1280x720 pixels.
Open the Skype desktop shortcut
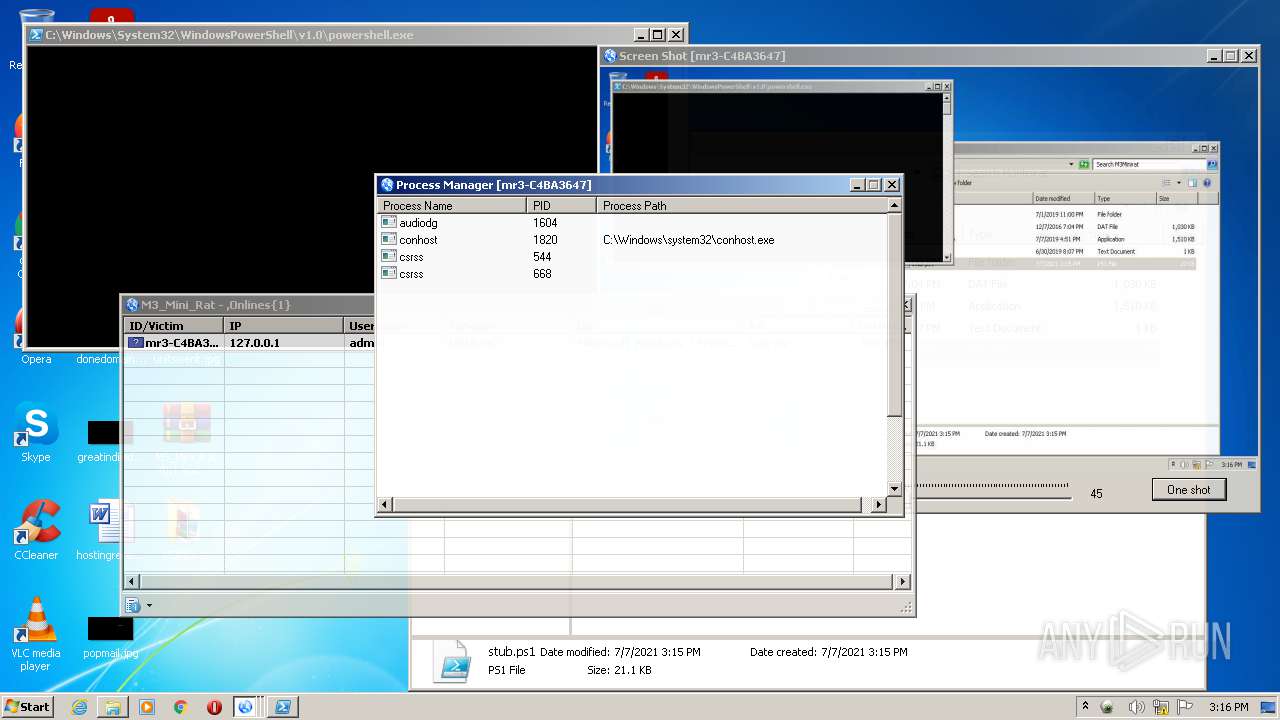(36, 433)
